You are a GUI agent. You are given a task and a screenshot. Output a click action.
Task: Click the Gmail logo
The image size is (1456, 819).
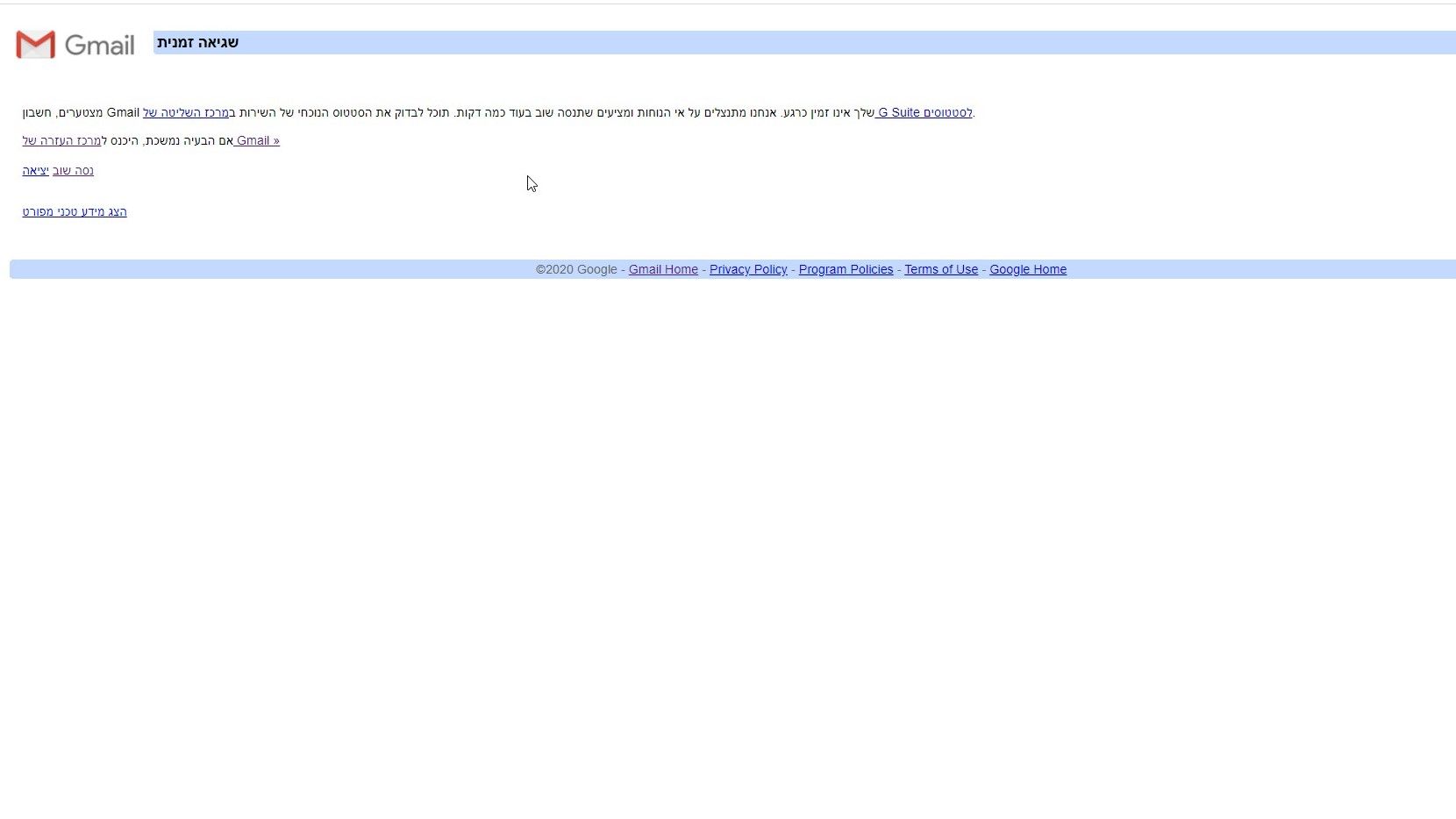pyautogui.click(x=75, y=45)
